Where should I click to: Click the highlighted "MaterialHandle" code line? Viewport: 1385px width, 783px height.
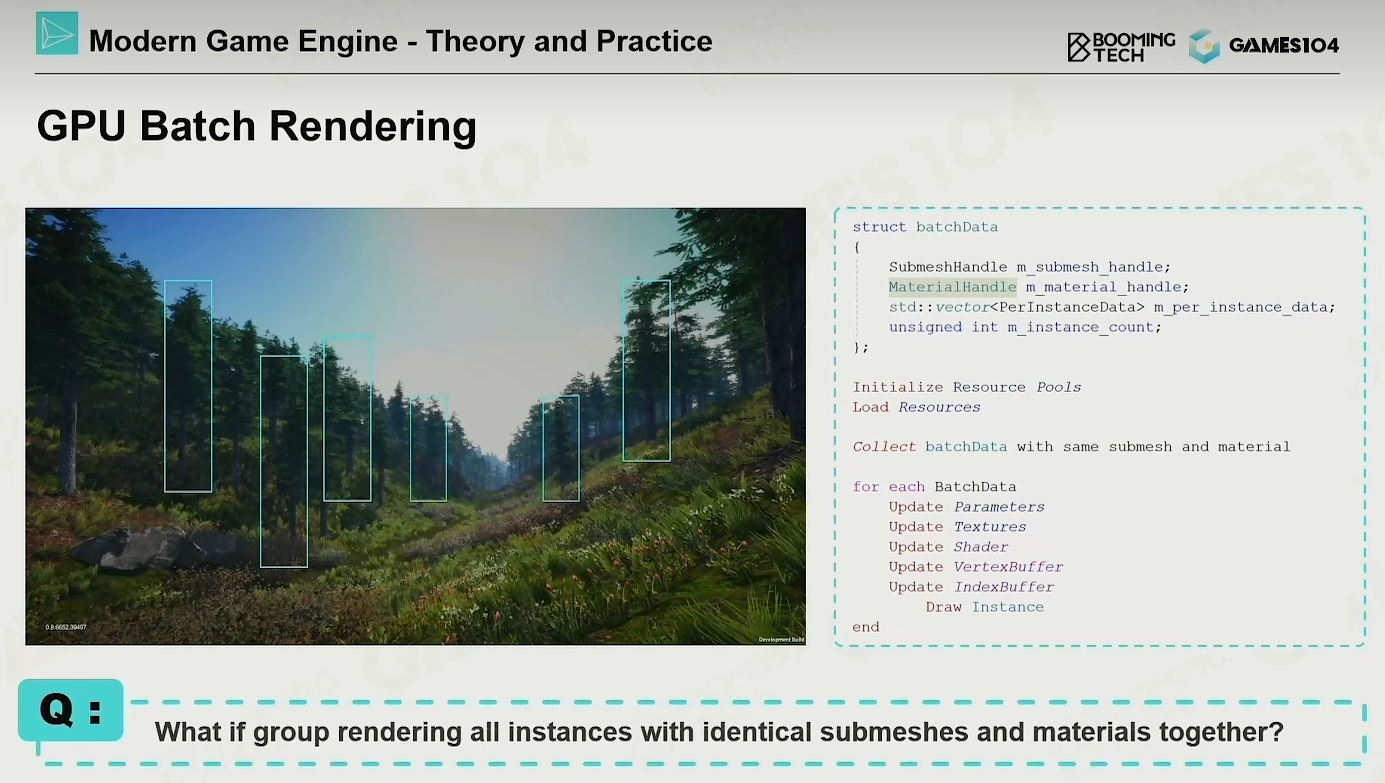(1039, 287)
